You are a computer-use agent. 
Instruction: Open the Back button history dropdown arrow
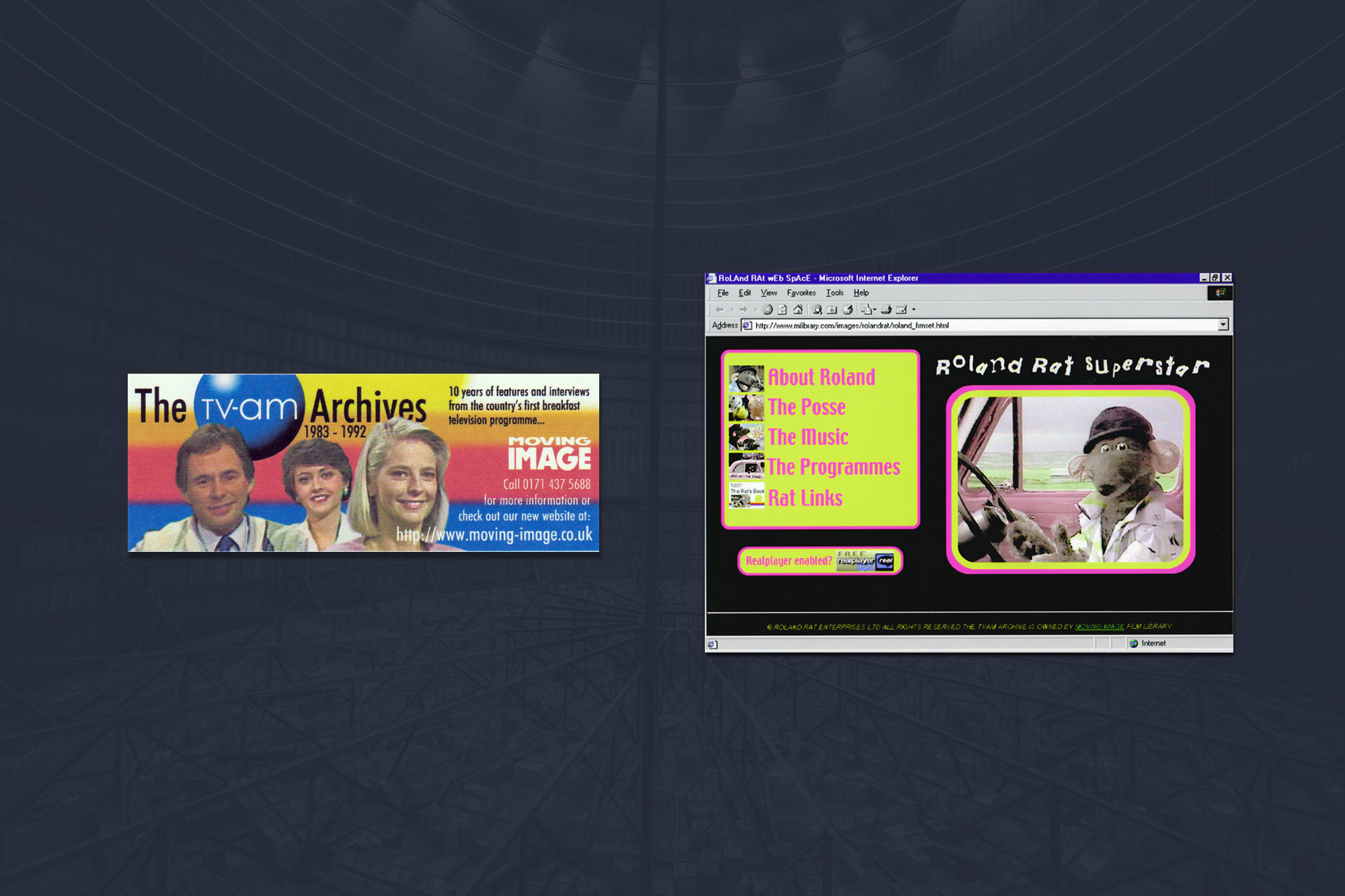[x=732, y=310]
